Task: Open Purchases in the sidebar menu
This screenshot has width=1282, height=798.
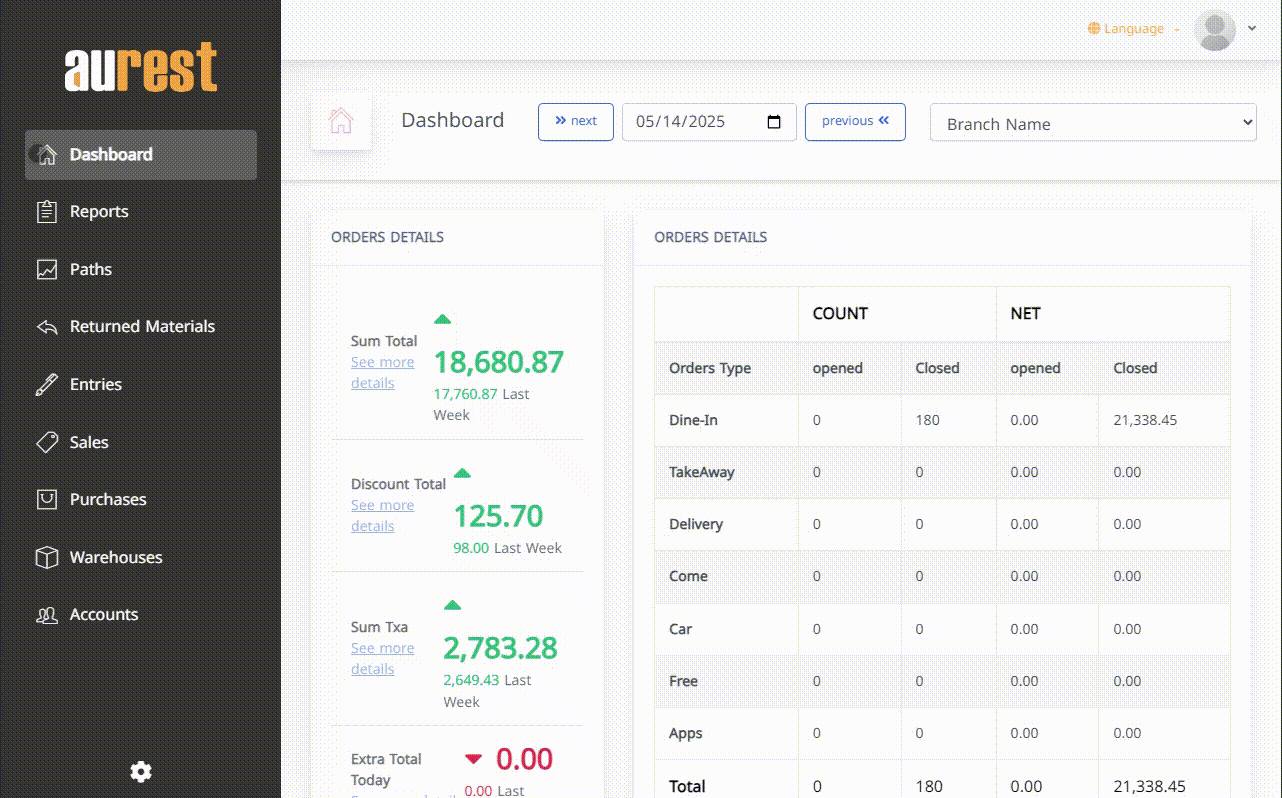Action: coord(108,499)
